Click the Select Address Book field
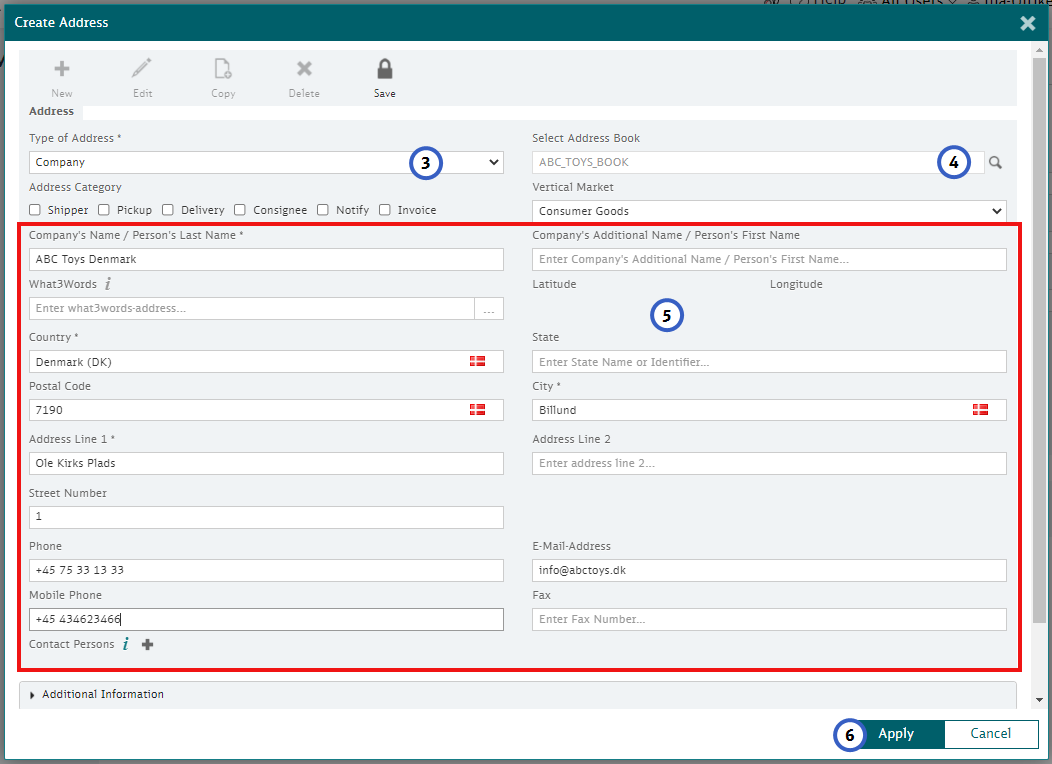 (x=757, y=162)
